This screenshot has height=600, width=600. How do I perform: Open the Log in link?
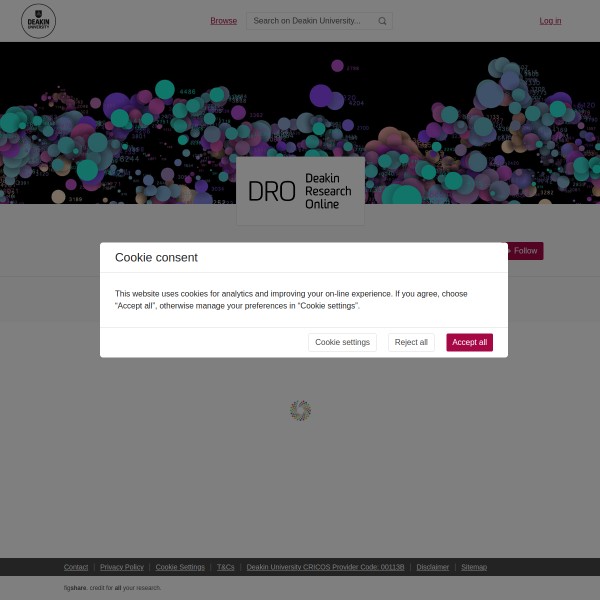coord(550,21)
